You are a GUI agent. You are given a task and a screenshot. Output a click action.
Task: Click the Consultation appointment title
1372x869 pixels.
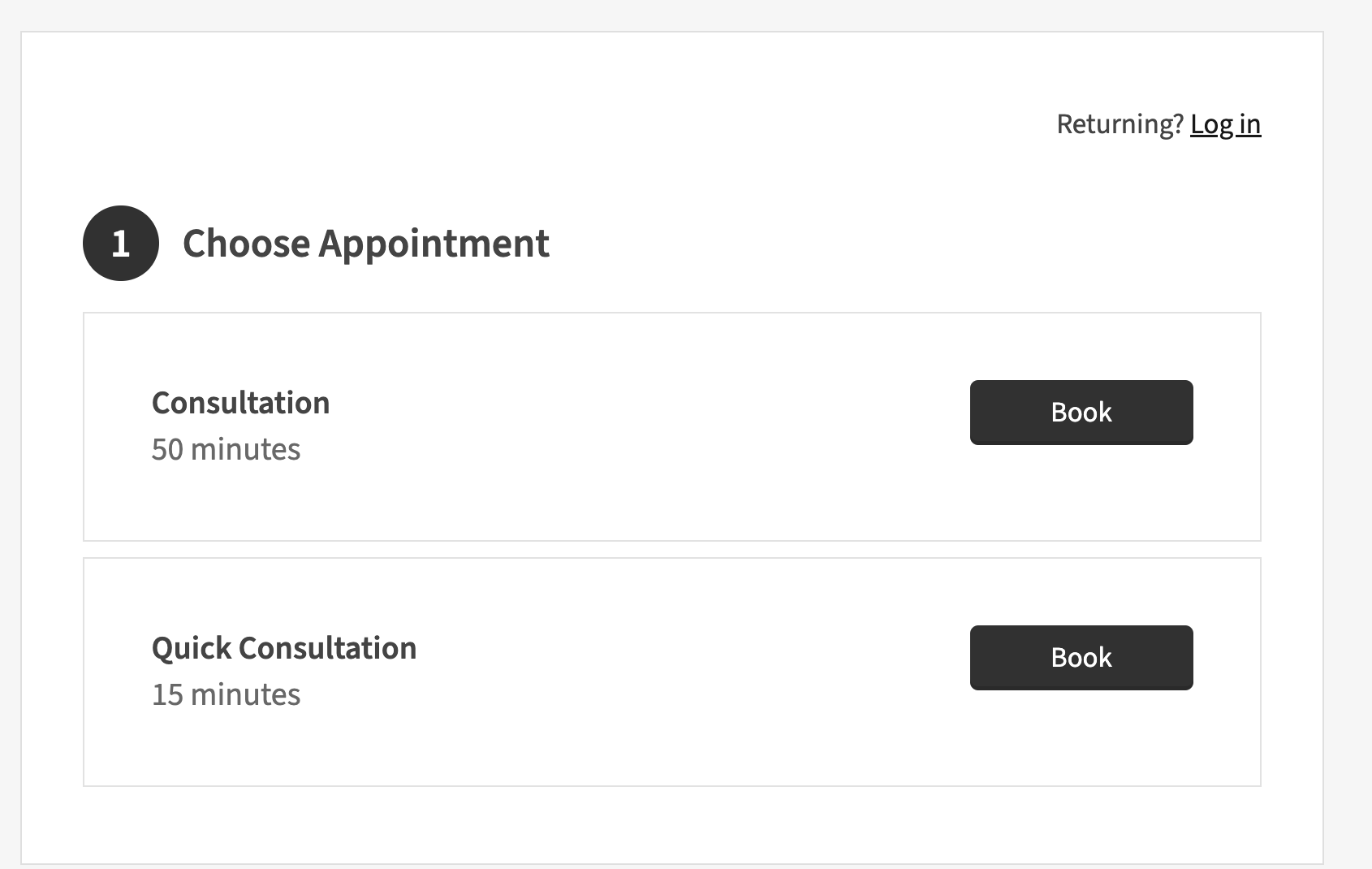[240, 403]
